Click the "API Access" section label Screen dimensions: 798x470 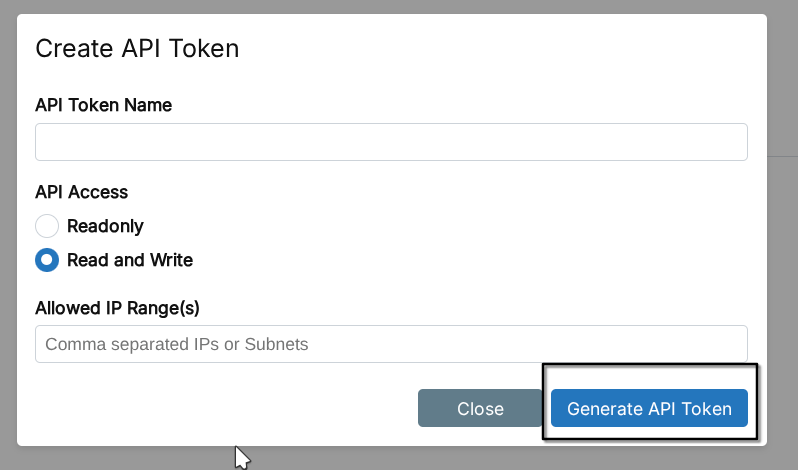(x=81, y=192)
